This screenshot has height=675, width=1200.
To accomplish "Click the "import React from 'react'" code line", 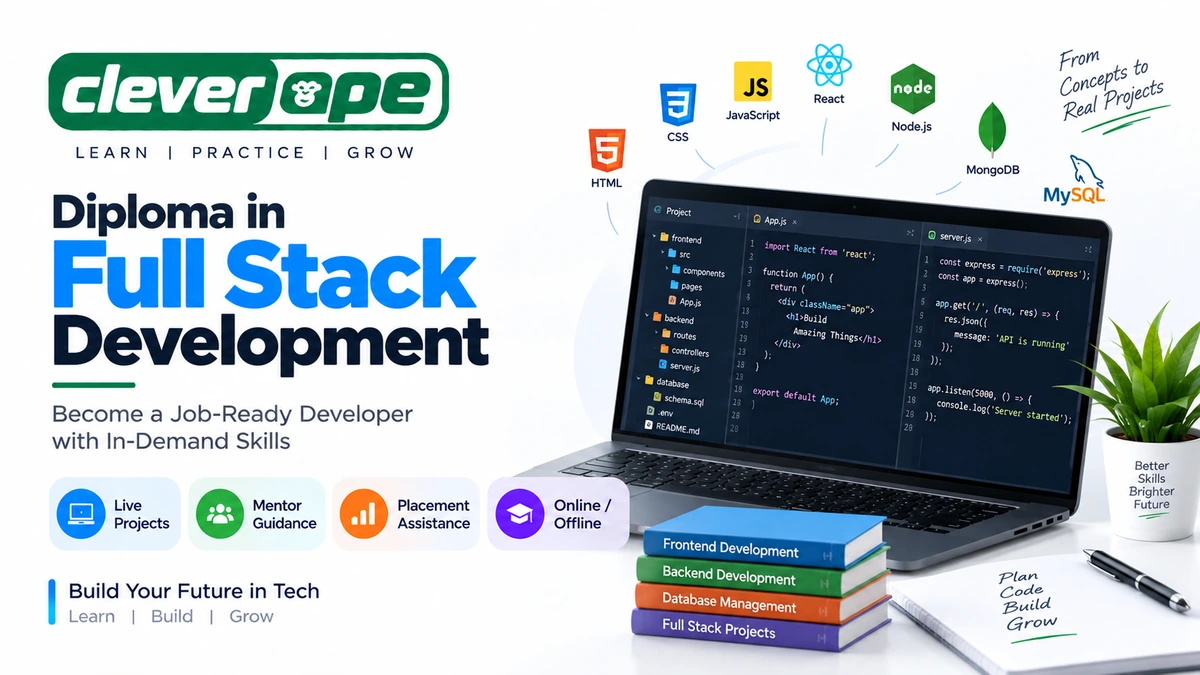I will pyautogui.click(x=820, y=251).
